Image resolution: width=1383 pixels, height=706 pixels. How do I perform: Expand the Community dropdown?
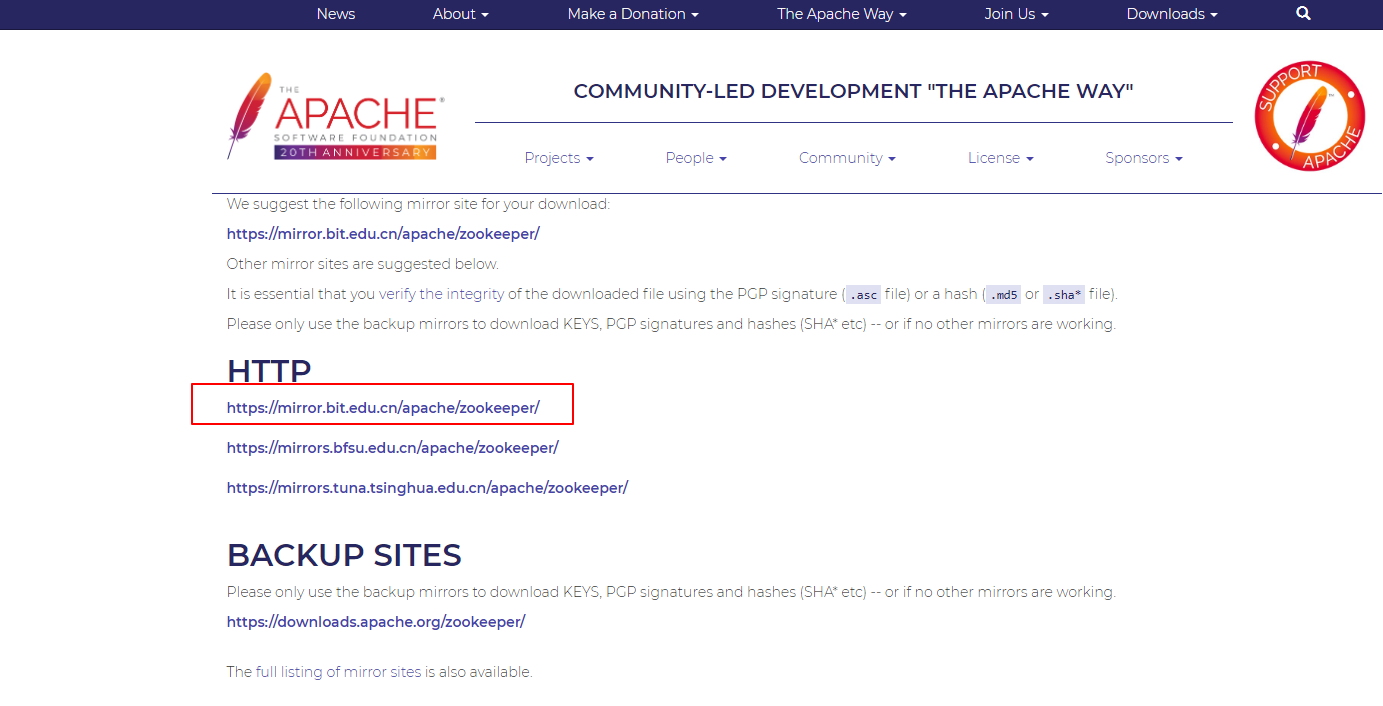coord(847,158)
